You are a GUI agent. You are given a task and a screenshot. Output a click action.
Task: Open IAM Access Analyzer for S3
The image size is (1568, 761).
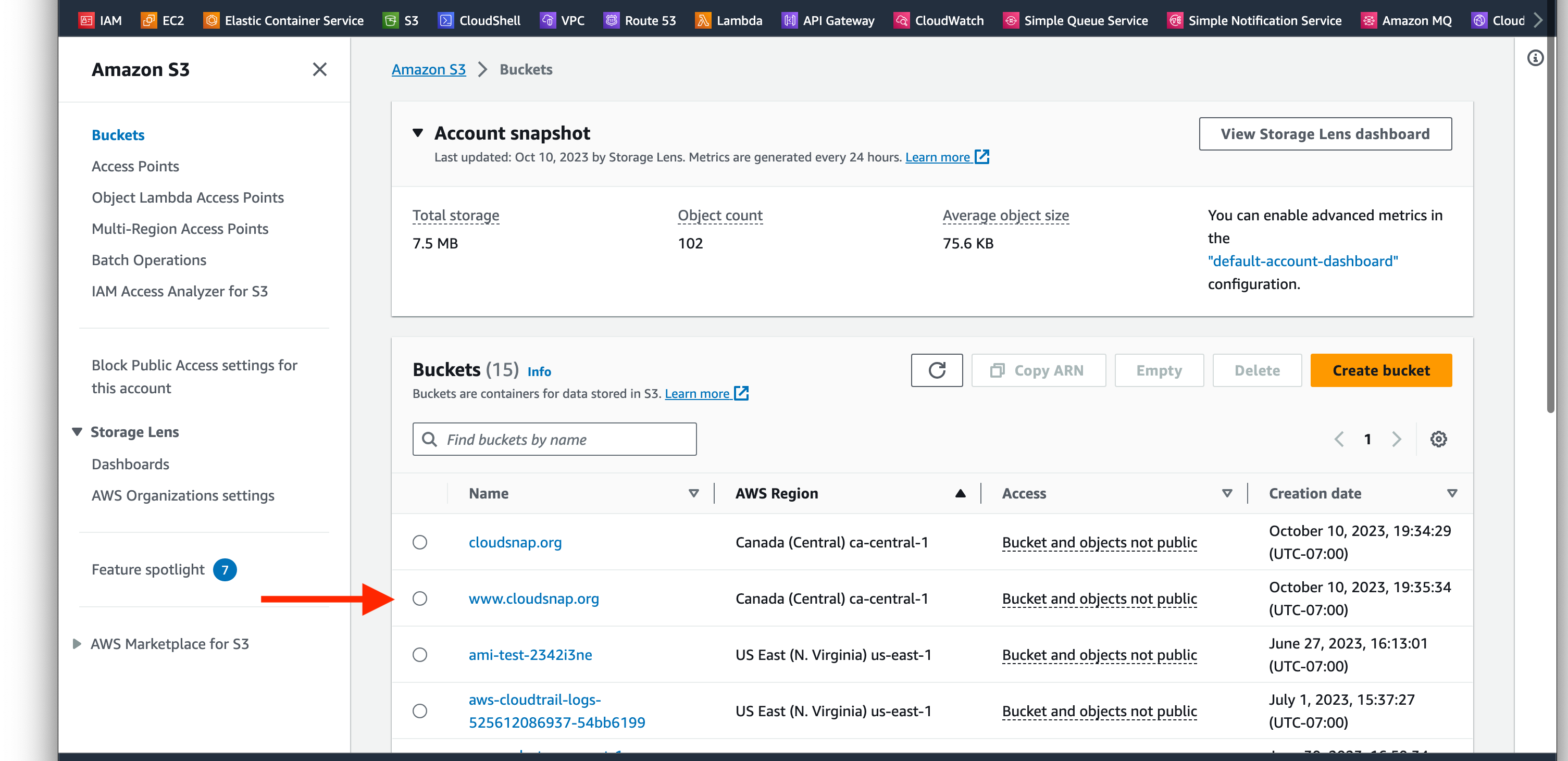(180, 291)
